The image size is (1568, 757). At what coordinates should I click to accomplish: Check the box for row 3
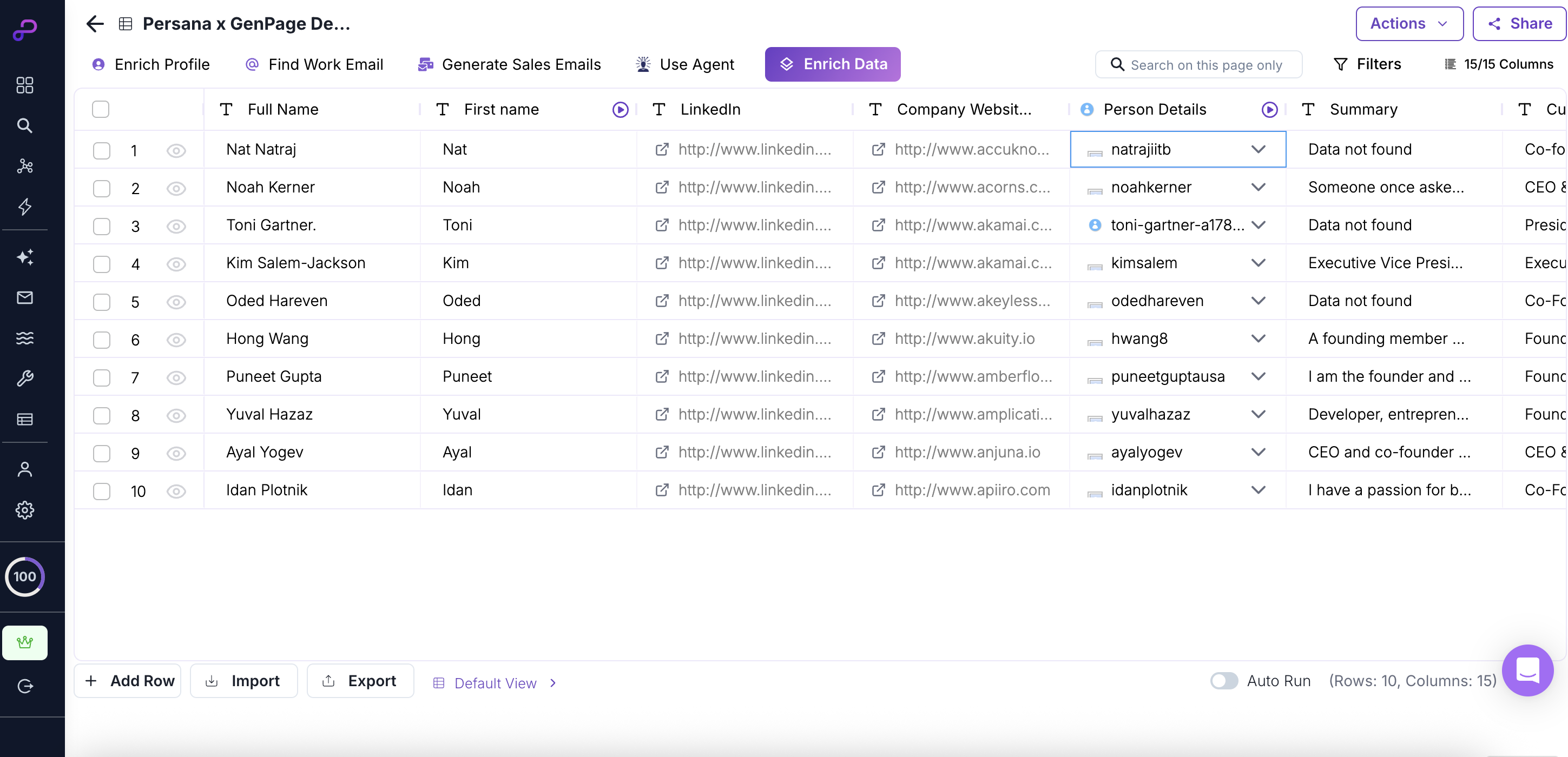click(x=101, y=227)
